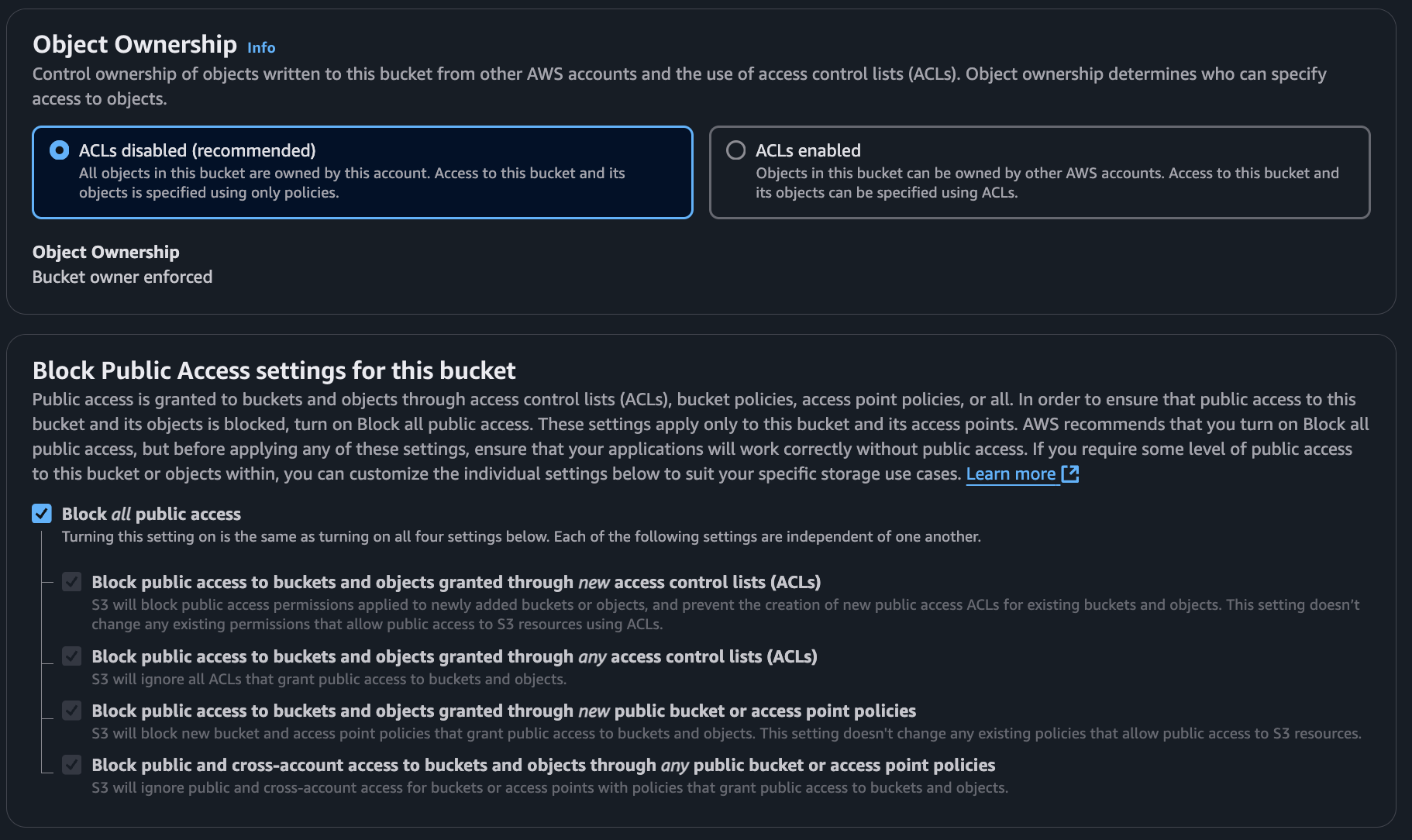1412x840 pixels.
Task: Click the Block Public Access settings heading
Action: 274,370
